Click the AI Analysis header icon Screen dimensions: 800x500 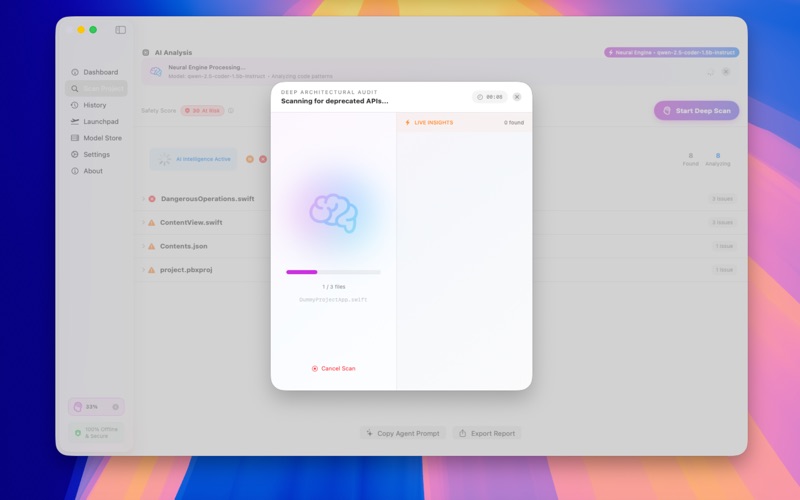(x=146, y=53)
